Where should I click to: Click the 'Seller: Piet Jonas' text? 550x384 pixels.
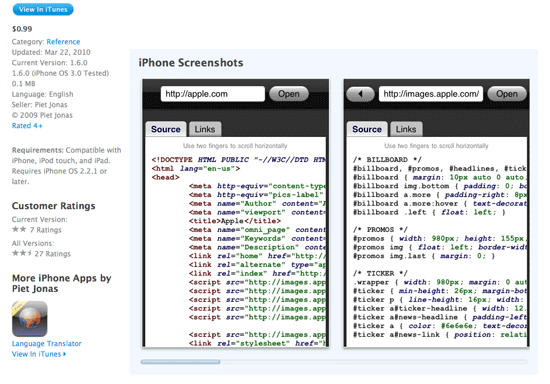pyautogui.click(x=39, y=105)
